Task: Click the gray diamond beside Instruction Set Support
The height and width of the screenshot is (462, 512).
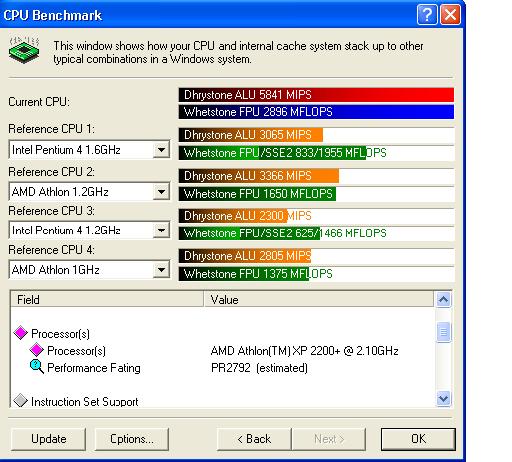Action: [x=21, y=400]
